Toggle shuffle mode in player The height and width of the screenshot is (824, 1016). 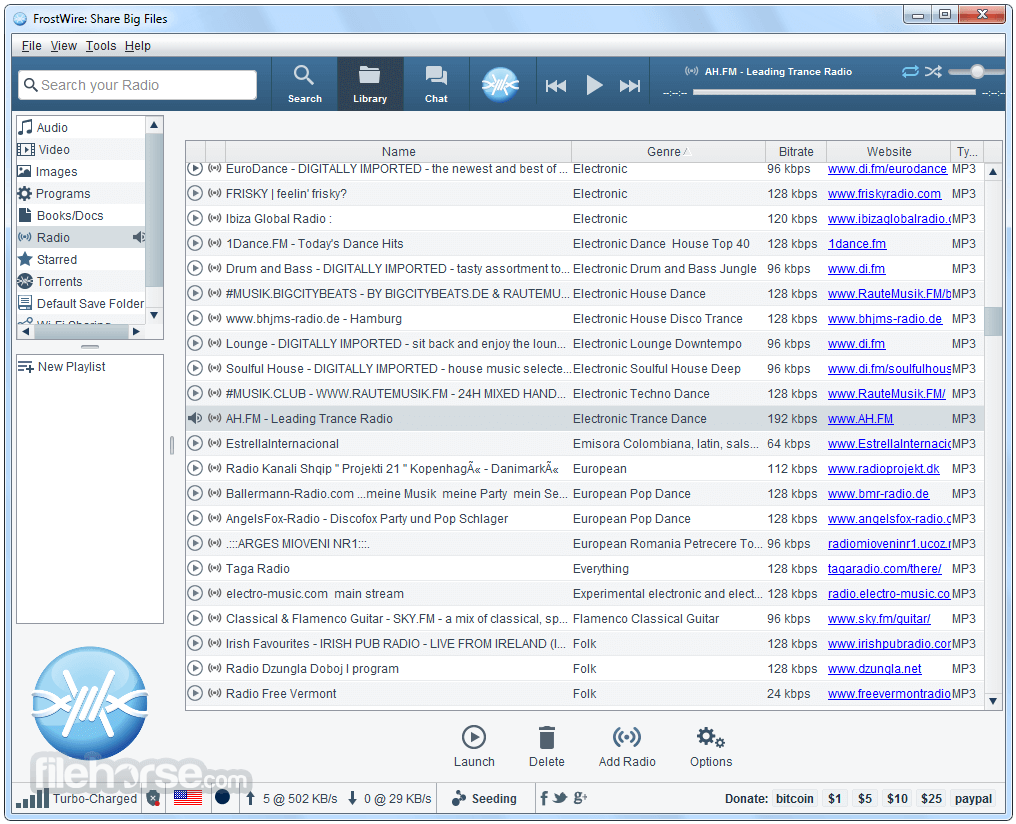(x=933, y=71)
